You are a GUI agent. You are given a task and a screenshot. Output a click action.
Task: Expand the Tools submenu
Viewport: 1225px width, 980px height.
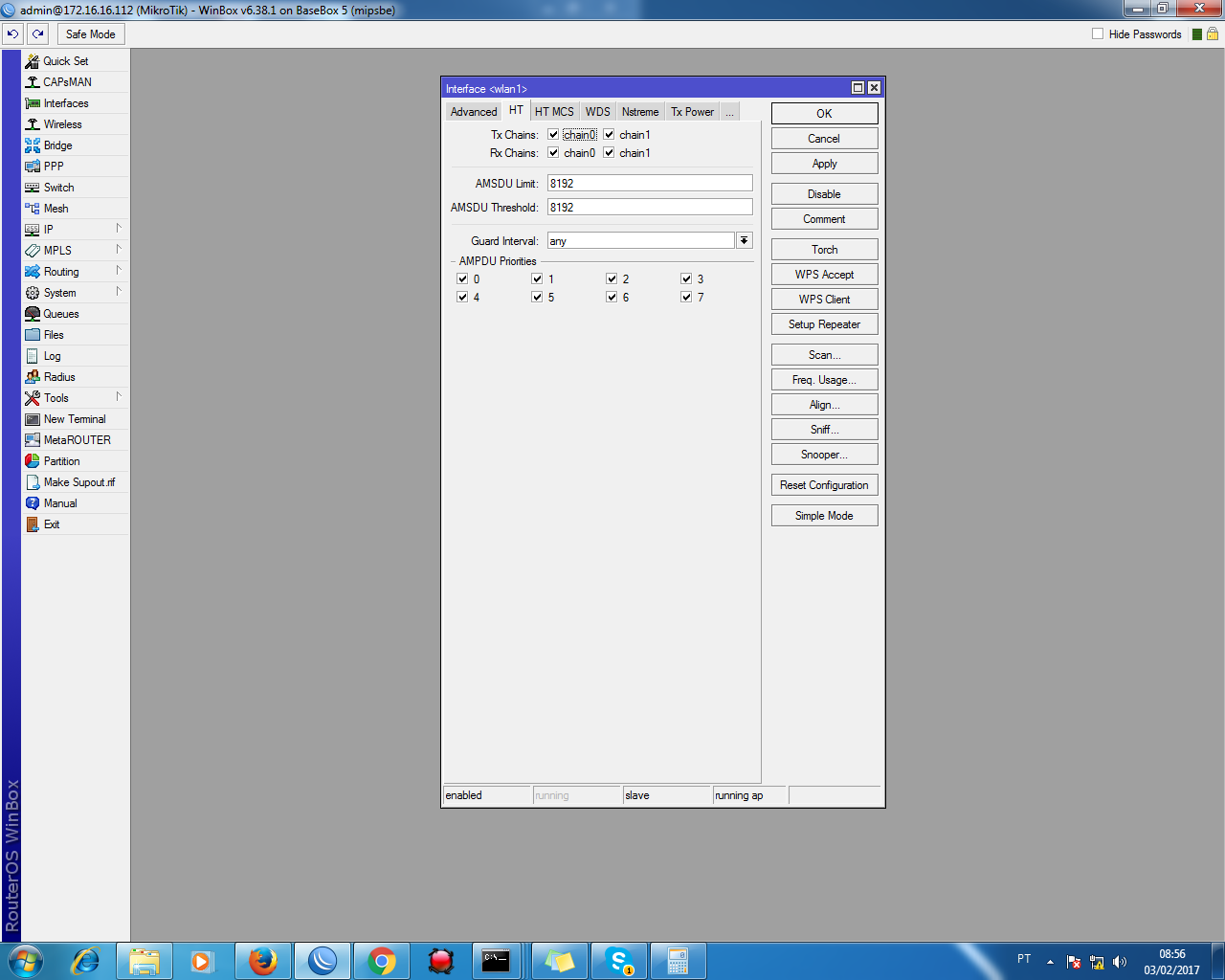click(119, 397)
